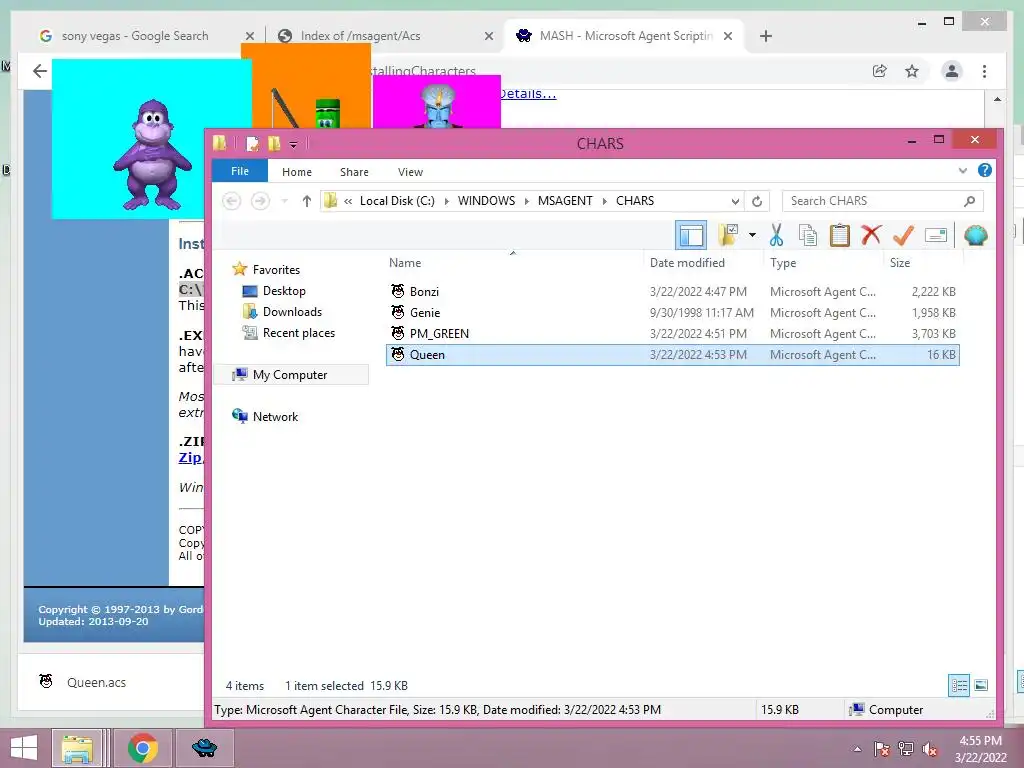This screenshot has height=768, width=1024.
Task: Click the Explorer Forward arrow button
Action: click(260, 201)
